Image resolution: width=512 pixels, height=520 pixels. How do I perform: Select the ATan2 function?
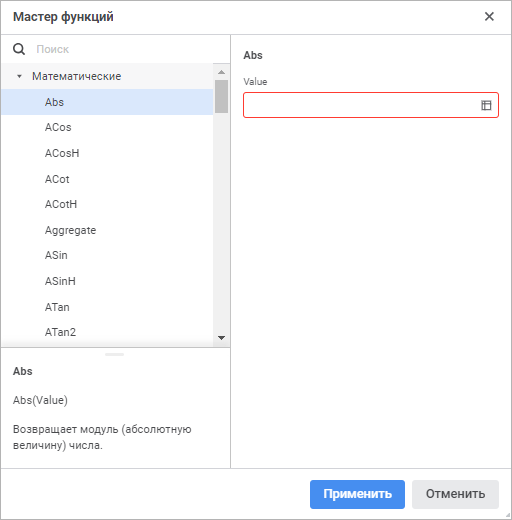click(107, 332)
